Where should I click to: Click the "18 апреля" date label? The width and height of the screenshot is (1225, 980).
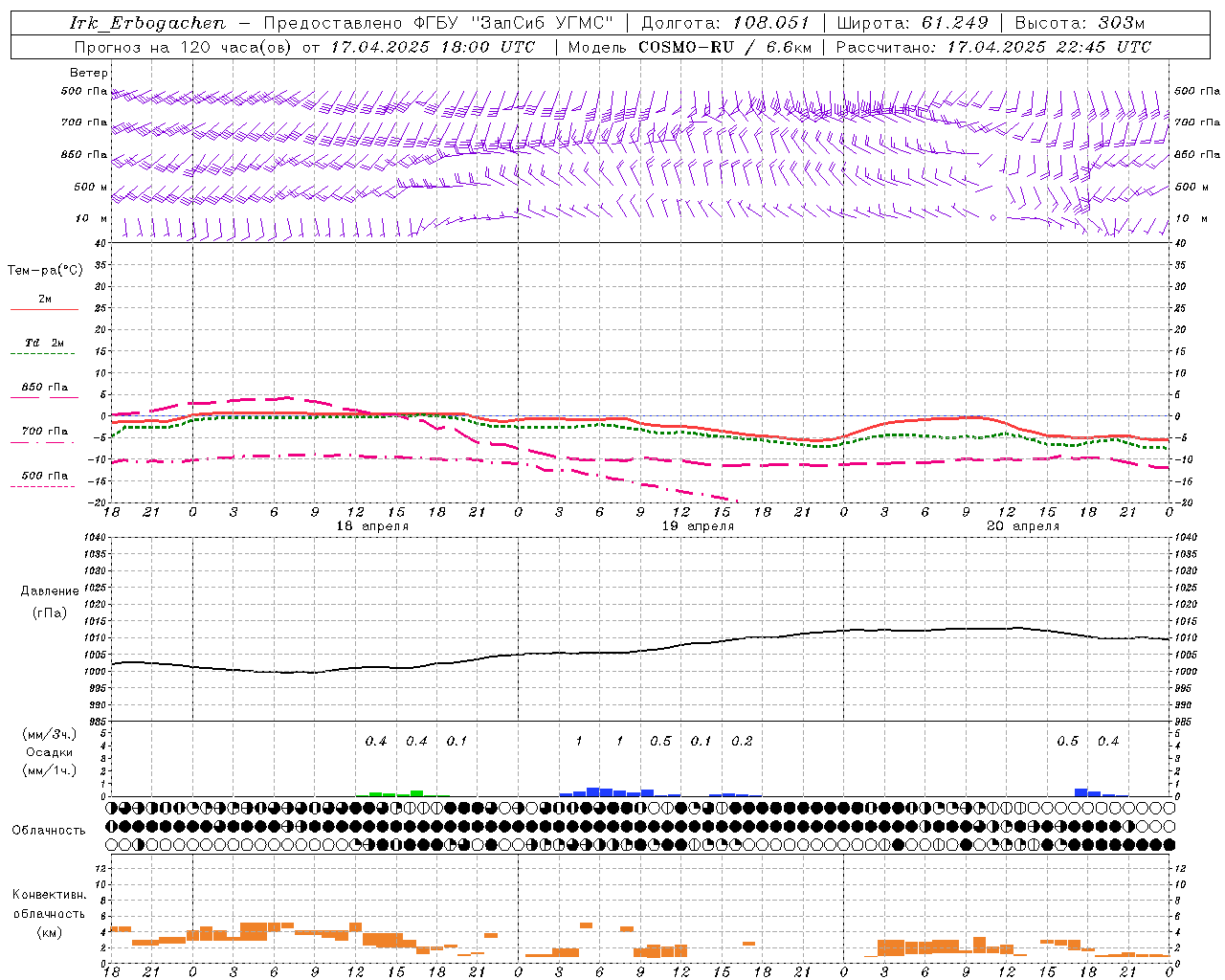tap(372, 526)
